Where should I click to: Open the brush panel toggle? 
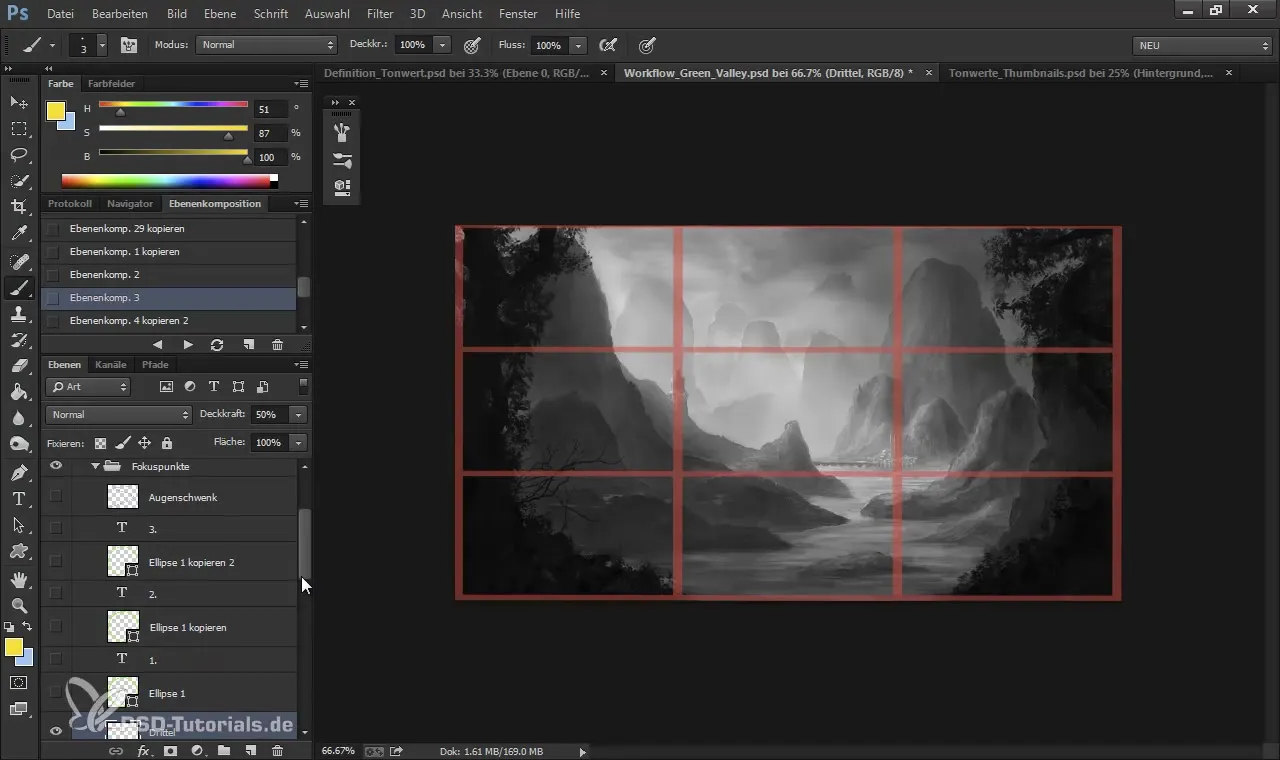pyautogui.click(x=128, y=45)
